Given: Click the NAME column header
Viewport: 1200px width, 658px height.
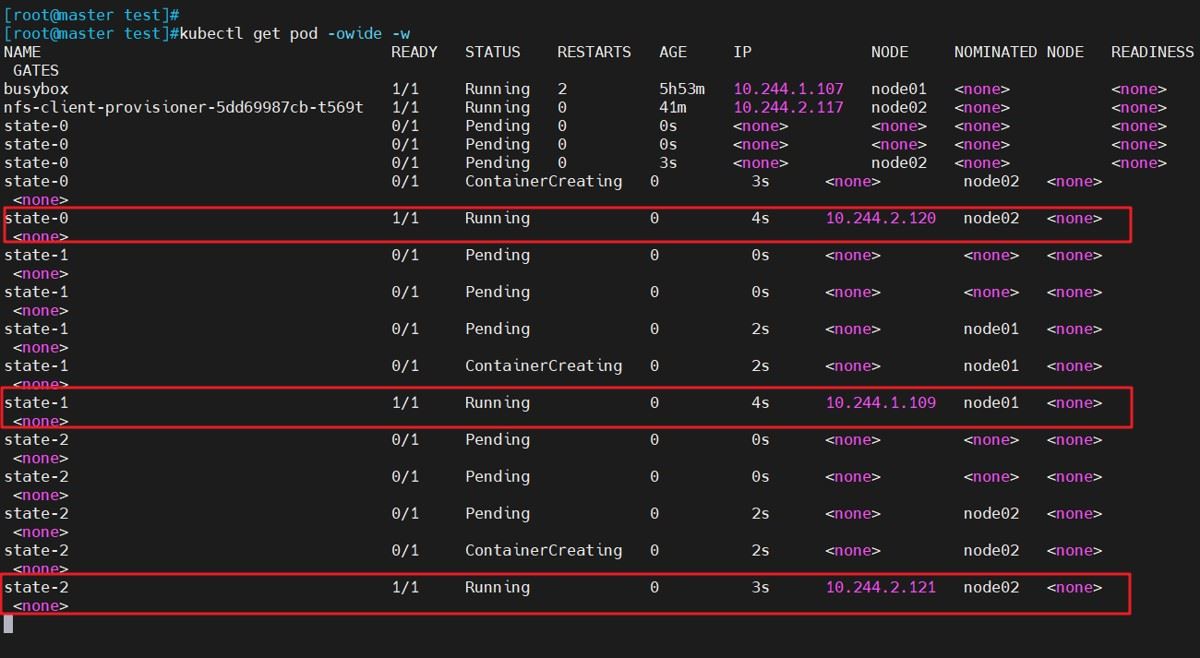Looking at the screenshot, I should tap(22, 52).
